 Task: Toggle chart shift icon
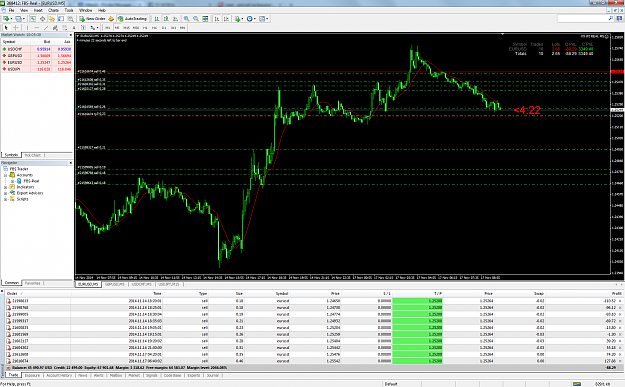click(x=226, y=19)
